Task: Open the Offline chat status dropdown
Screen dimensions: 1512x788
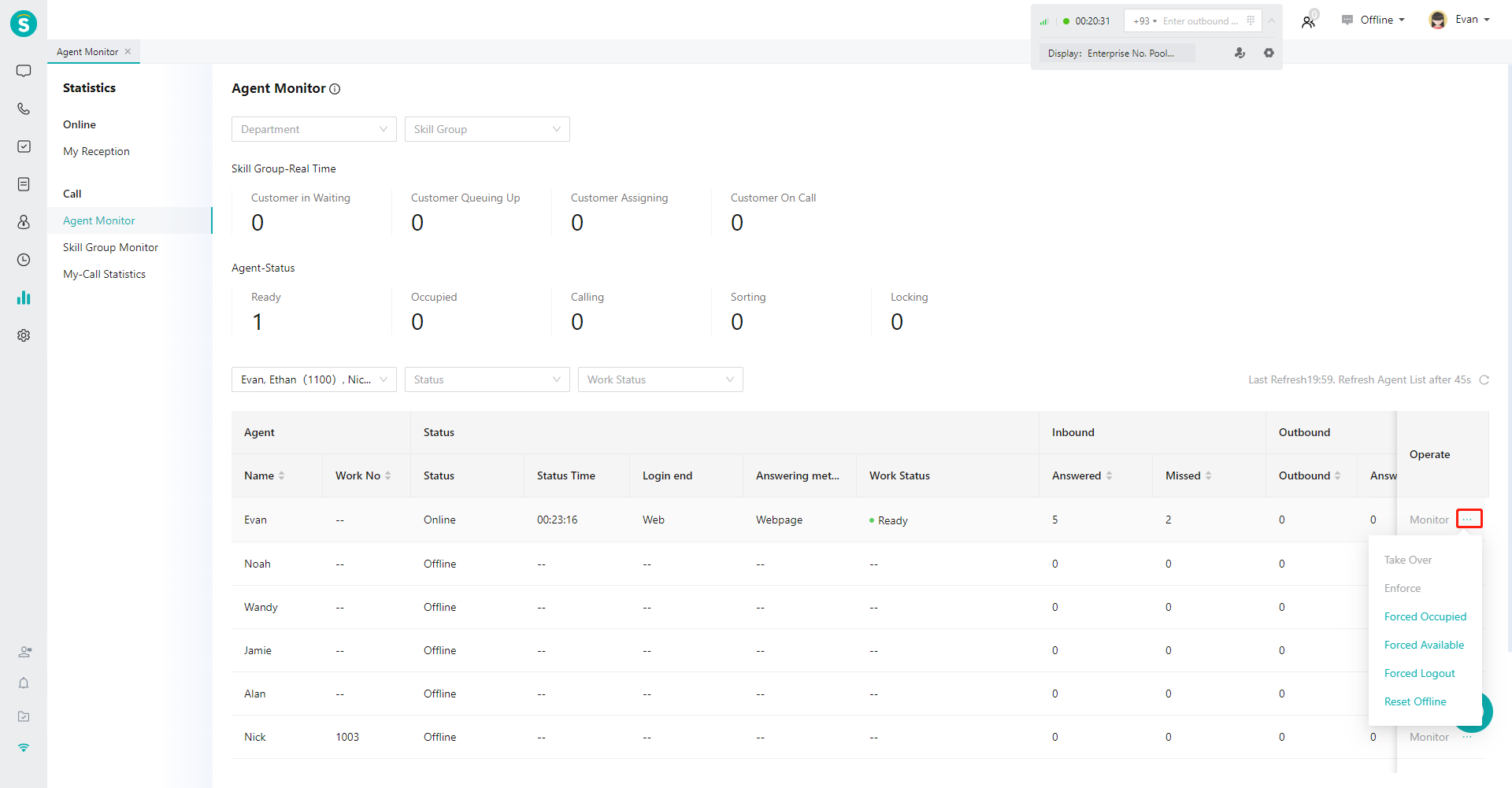Action: [x=1373, y=20]
